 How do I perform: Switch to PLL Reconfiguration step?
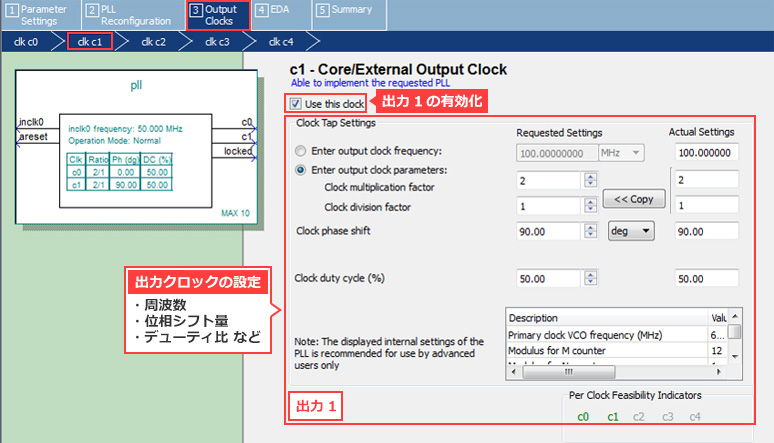pos(126,14)
